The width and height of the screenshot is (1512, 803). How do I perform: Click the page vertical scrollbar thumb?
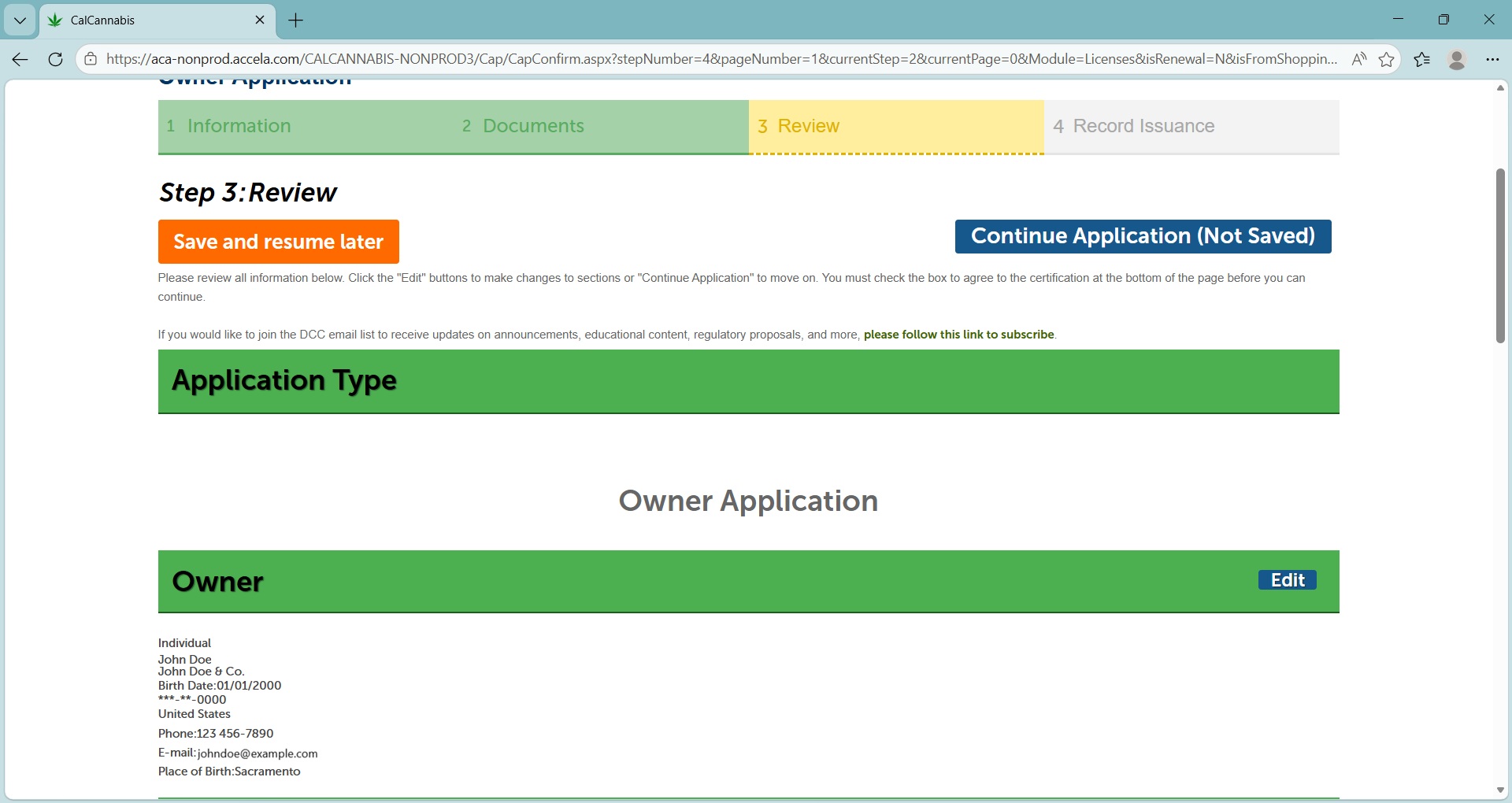(x=1500, y=256)
